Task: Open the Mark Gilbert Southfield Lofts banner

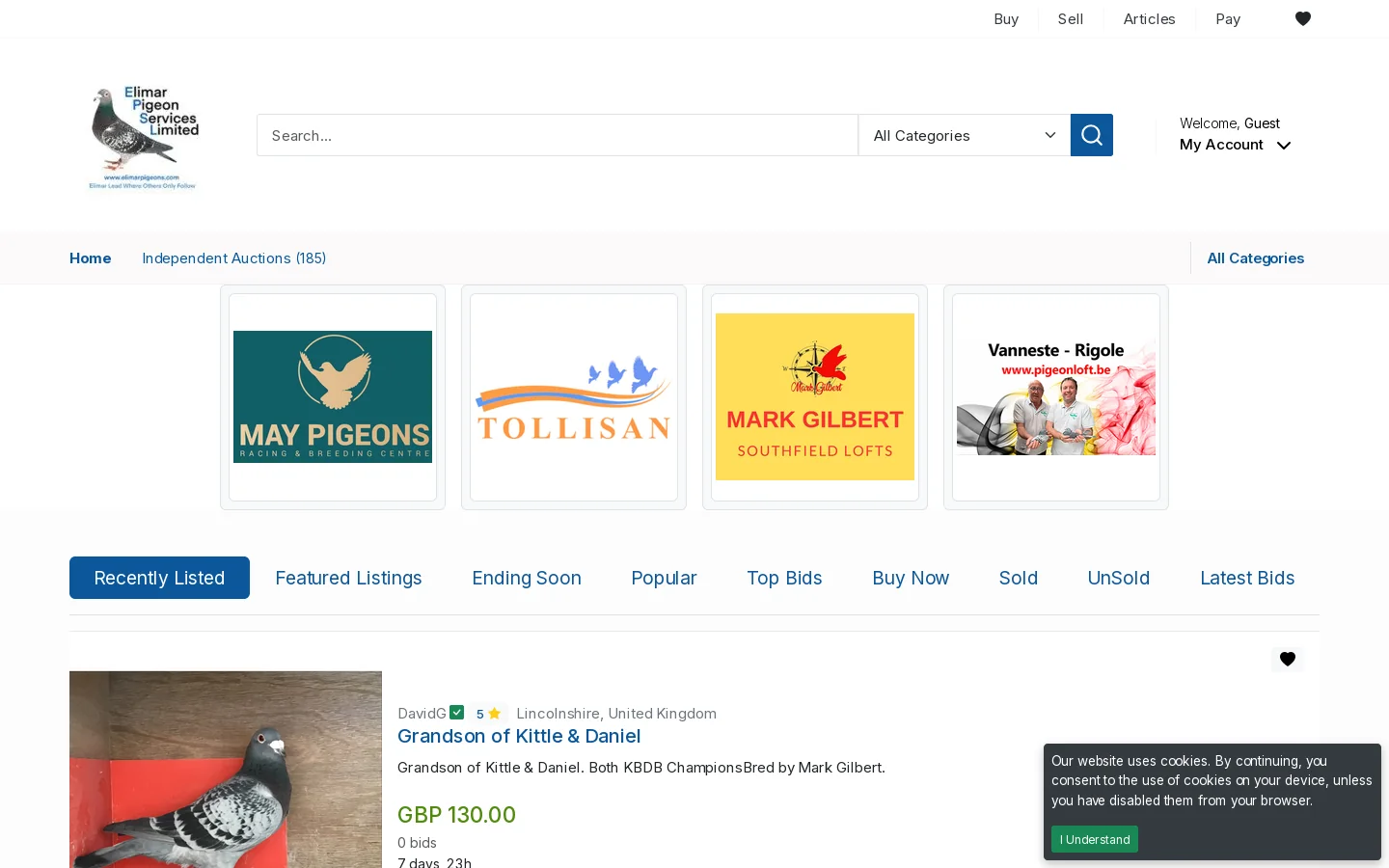Action: (x=815, y=397)
